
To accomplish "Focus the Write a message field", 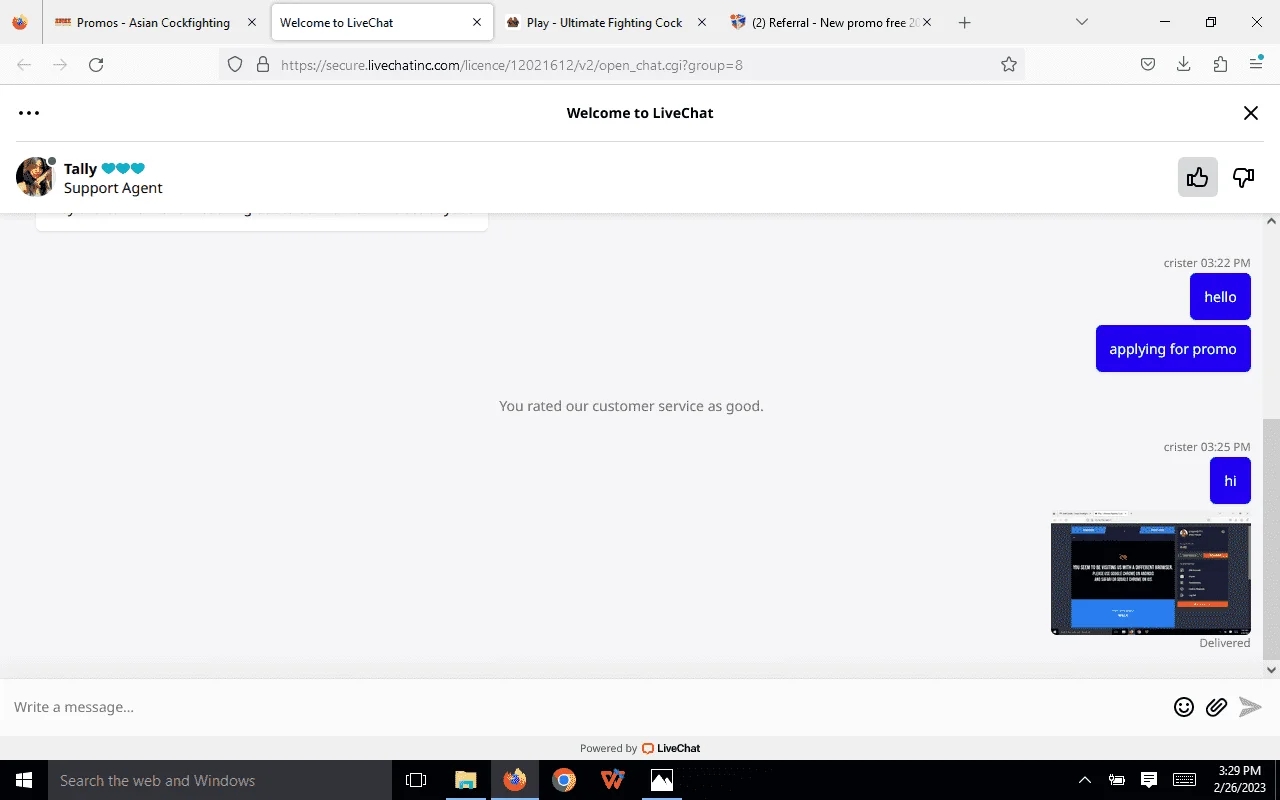I will 585,707.
